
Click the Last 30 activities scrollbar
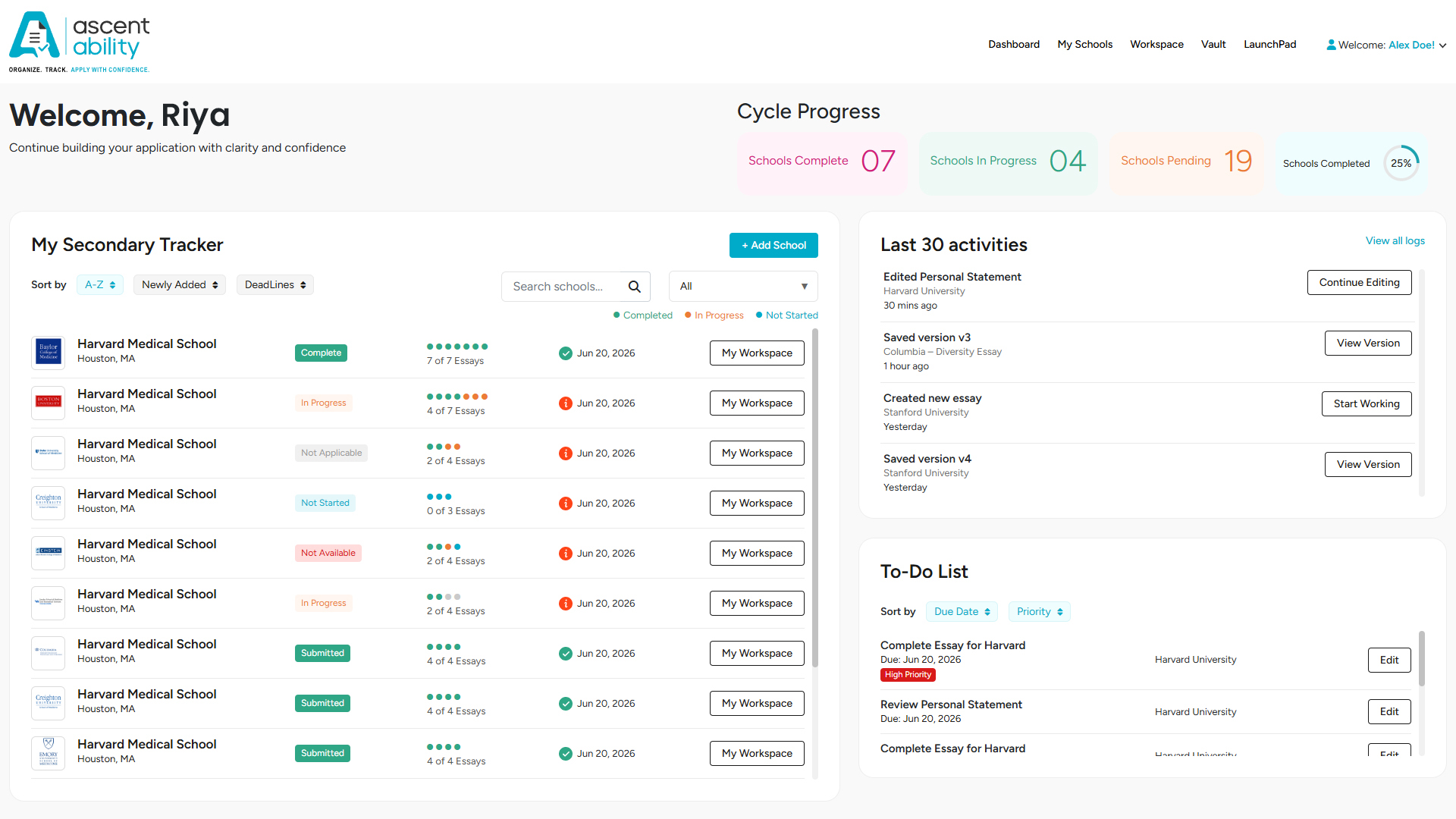pyautogui.click(x=1422, y=383)
